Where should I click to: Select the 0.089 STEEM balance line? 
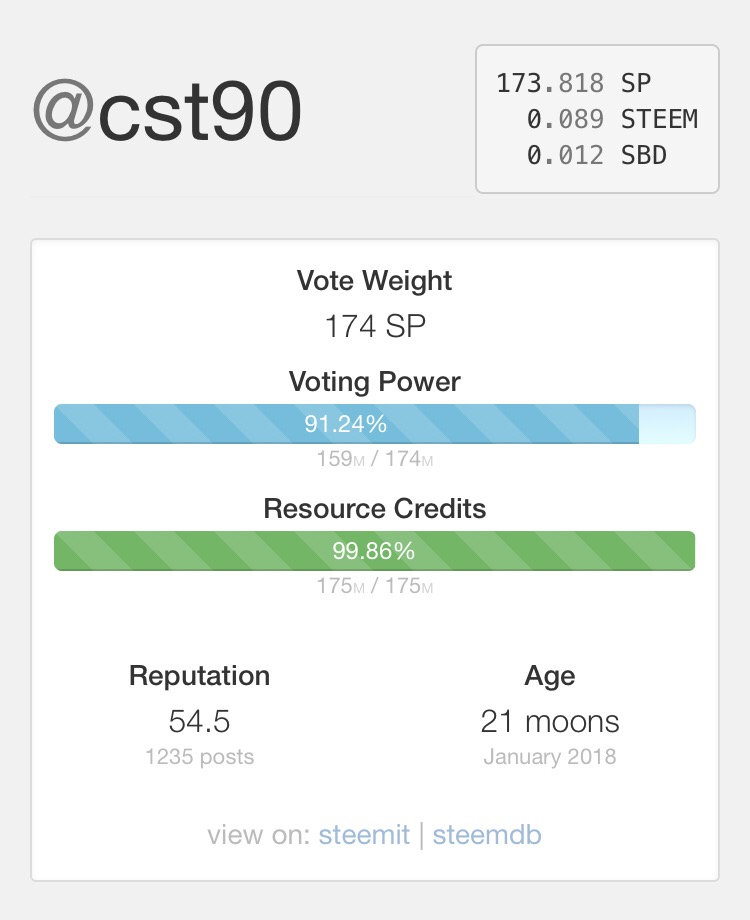(611, 119)
